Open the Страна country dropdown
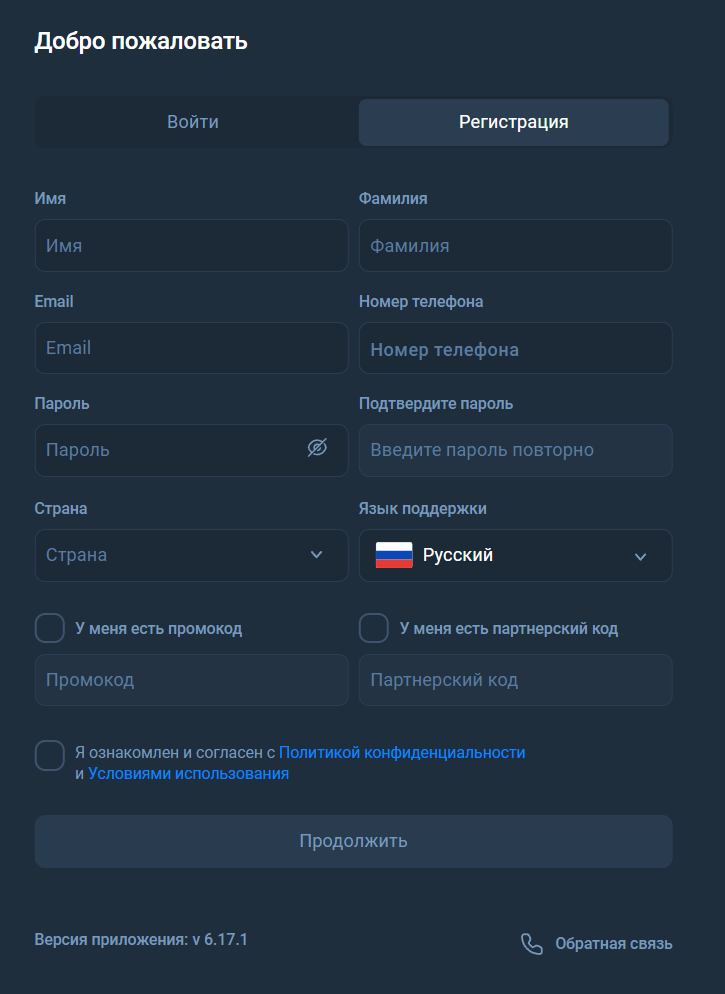This screenshot has height=994, width=725. (x=192, y=555)
